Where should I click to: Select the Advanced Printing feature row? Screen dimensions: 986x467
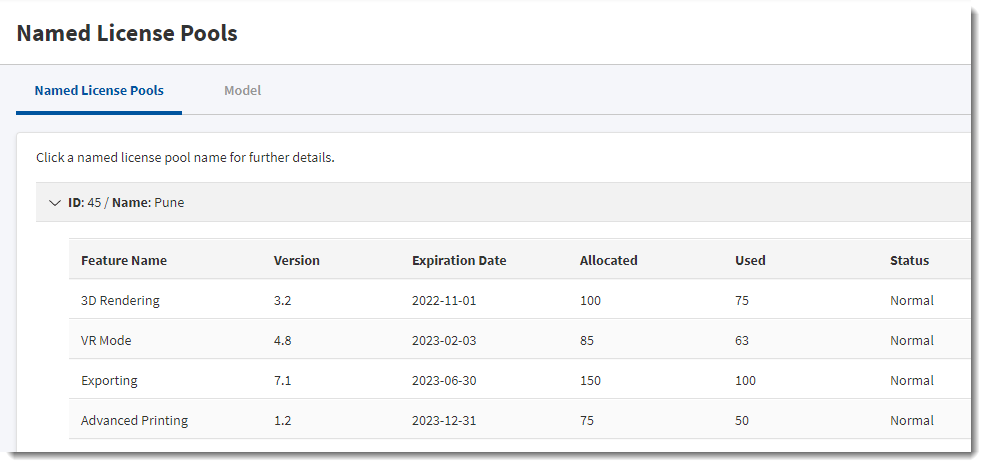click(x=134, y=421)
